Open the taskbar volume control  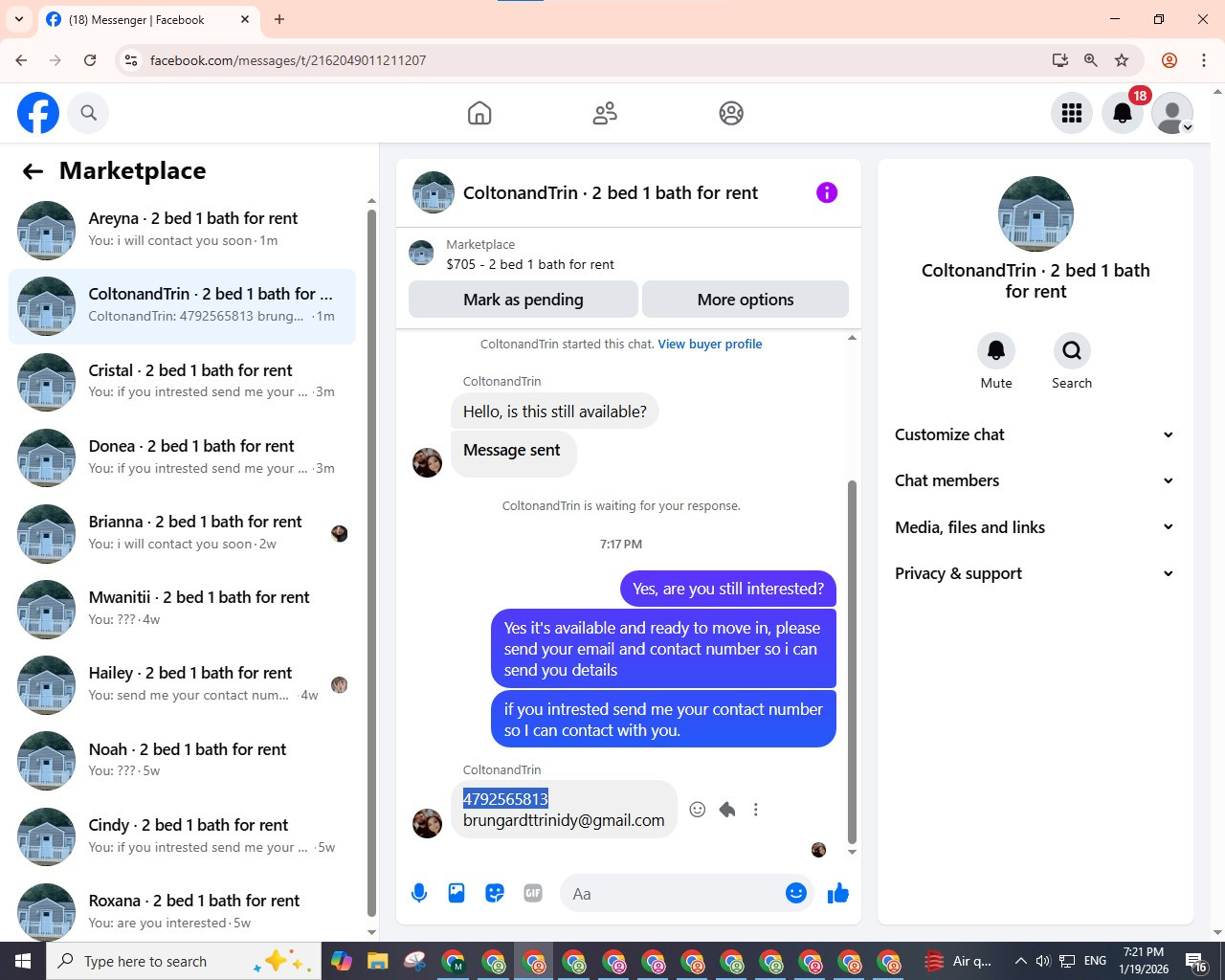pos(1043,961)
